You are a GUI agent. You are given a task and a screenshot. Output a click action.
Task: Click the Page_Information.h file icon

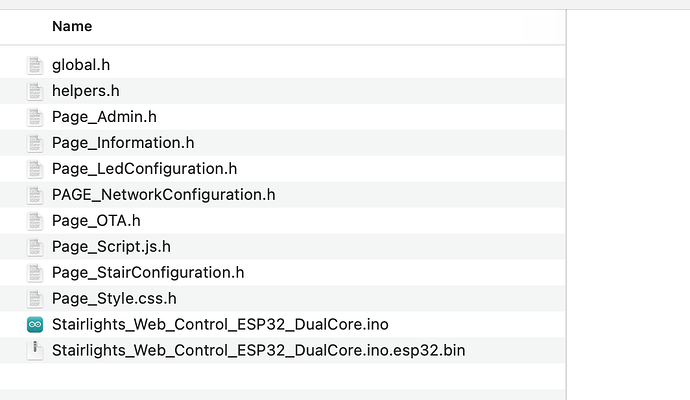pyautogui.click(x=35, y=143)
